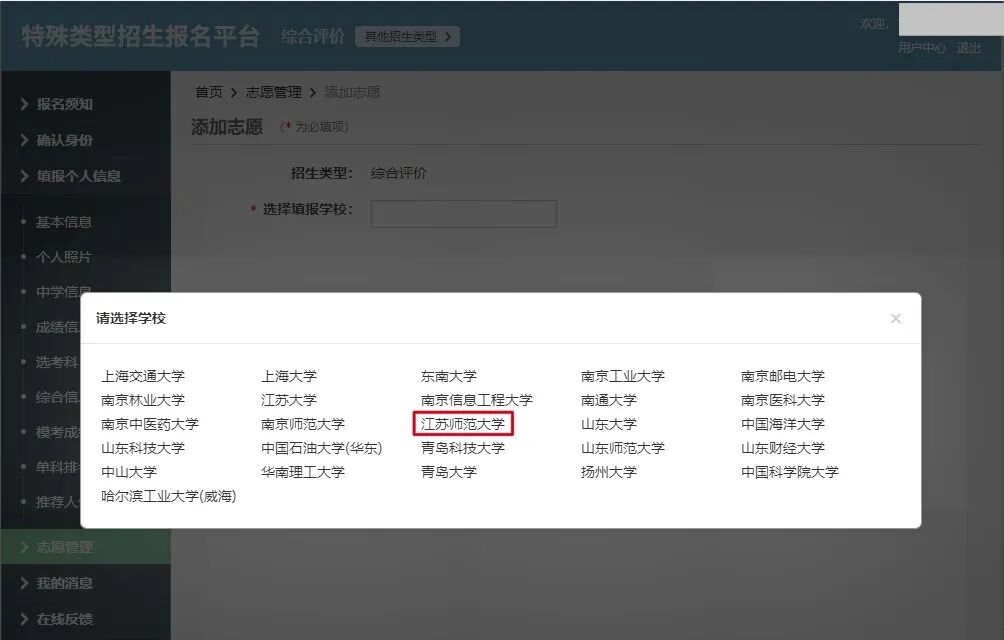Choose 南通大学 option

tap(609, 400)
